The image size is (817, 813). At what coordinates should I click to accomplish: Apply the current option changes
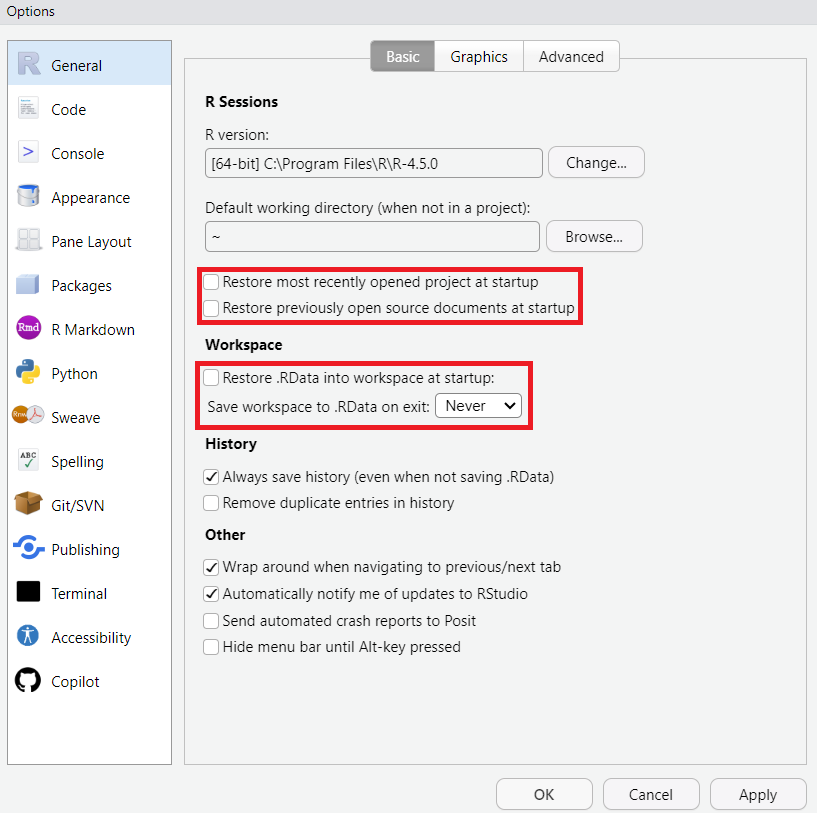pyautogui.click(x=758, y=794)
